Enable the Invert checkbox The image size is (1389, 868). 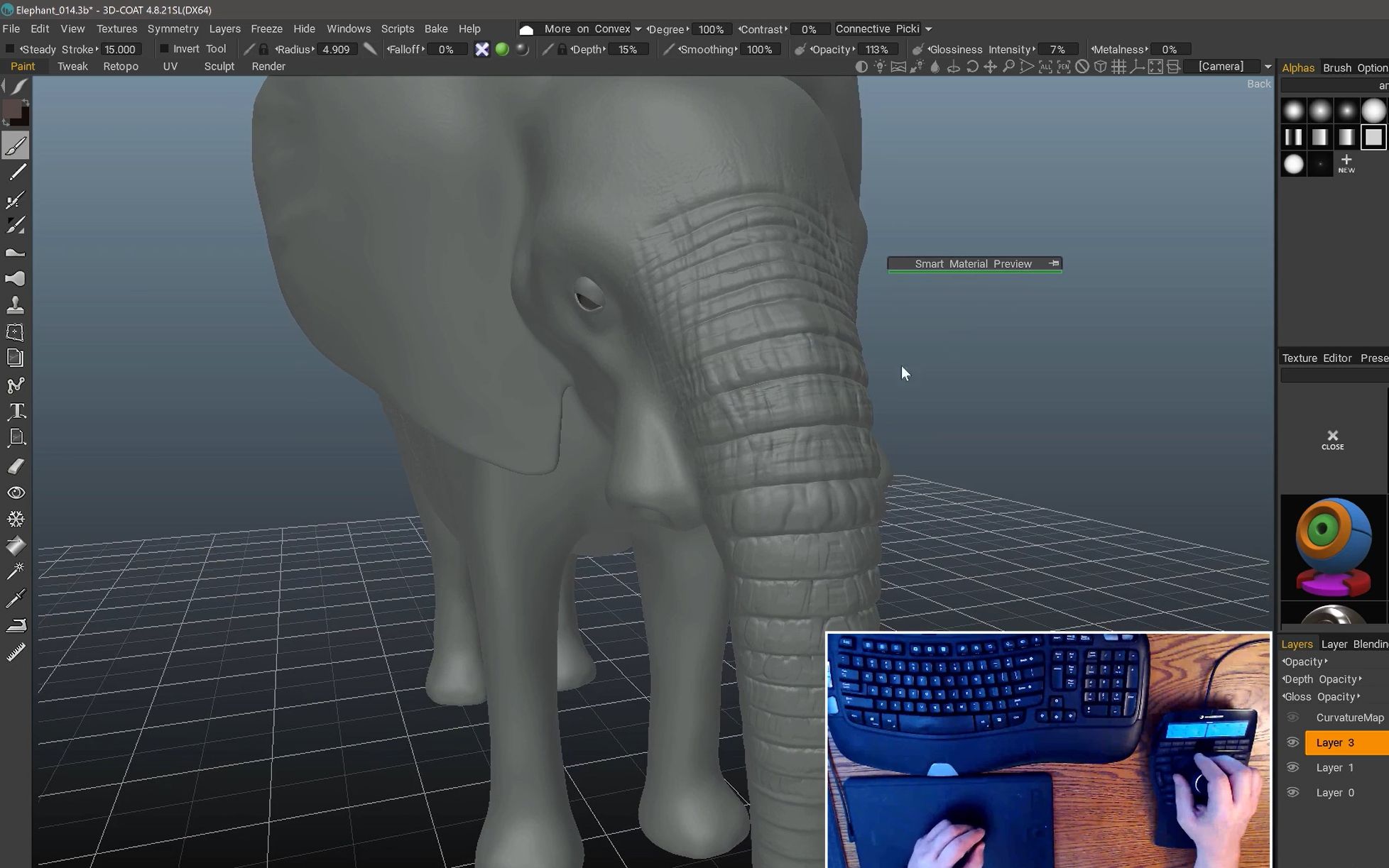tap(164, 48)
